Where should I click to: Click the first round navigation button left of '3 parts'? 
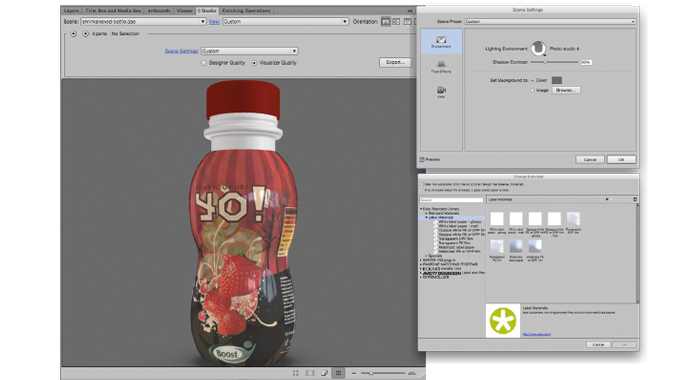click(x=73, y=33)
